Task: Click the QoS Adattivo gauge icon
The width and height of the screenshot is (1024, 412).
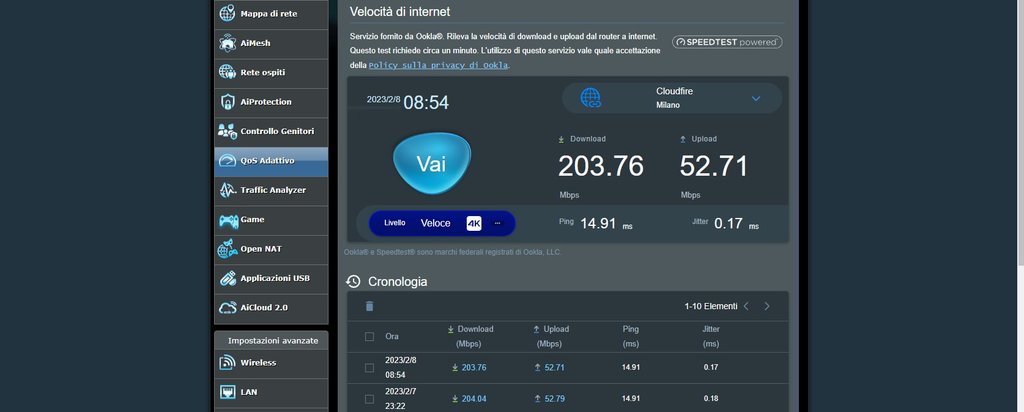Action: click(227, 161)
